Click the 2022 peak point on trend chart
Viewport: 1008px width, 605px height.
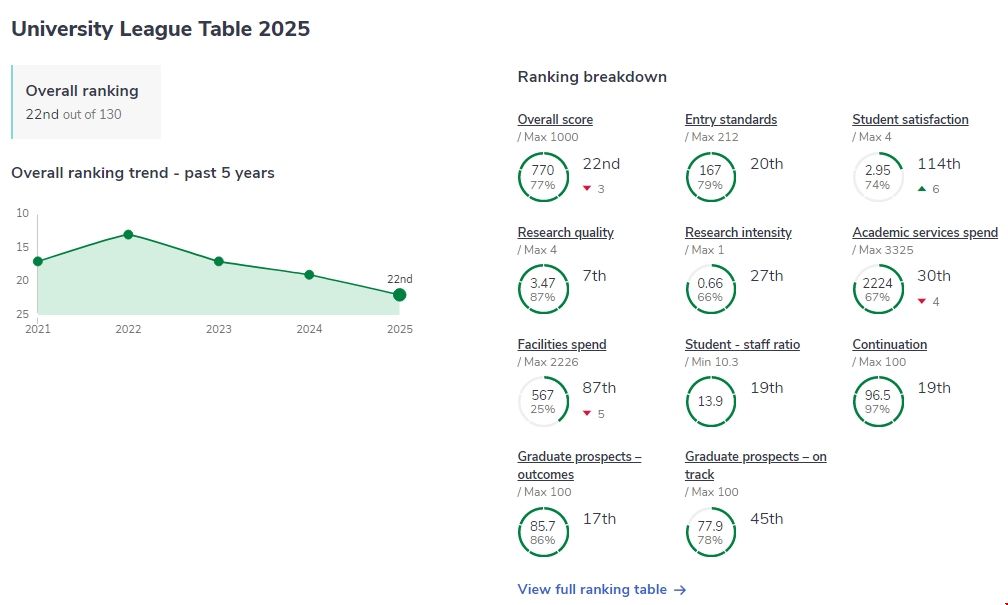128,234
